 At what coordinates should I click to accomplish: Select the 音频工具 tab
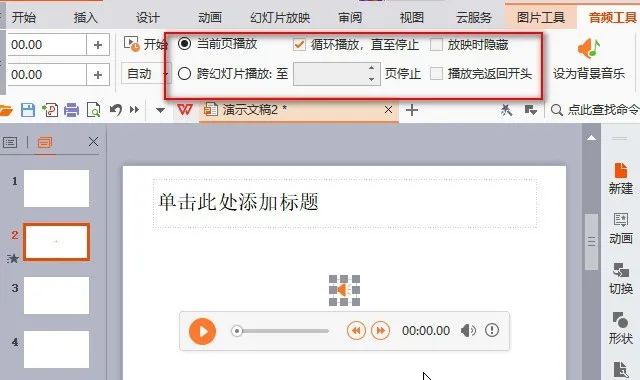pos(612,18)
